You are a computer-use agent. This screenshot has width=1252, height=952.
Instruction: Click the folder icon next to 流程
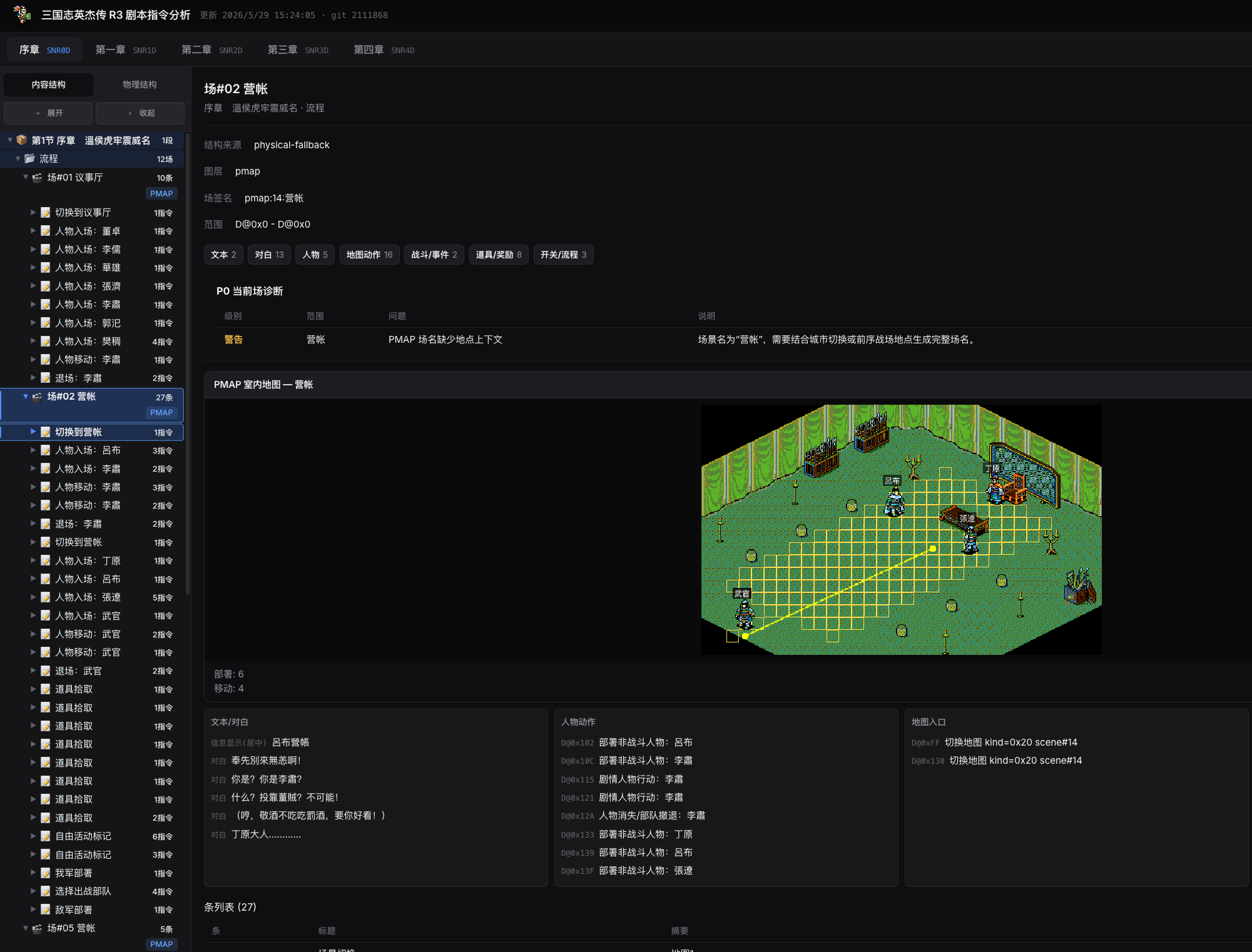point(29,159)
